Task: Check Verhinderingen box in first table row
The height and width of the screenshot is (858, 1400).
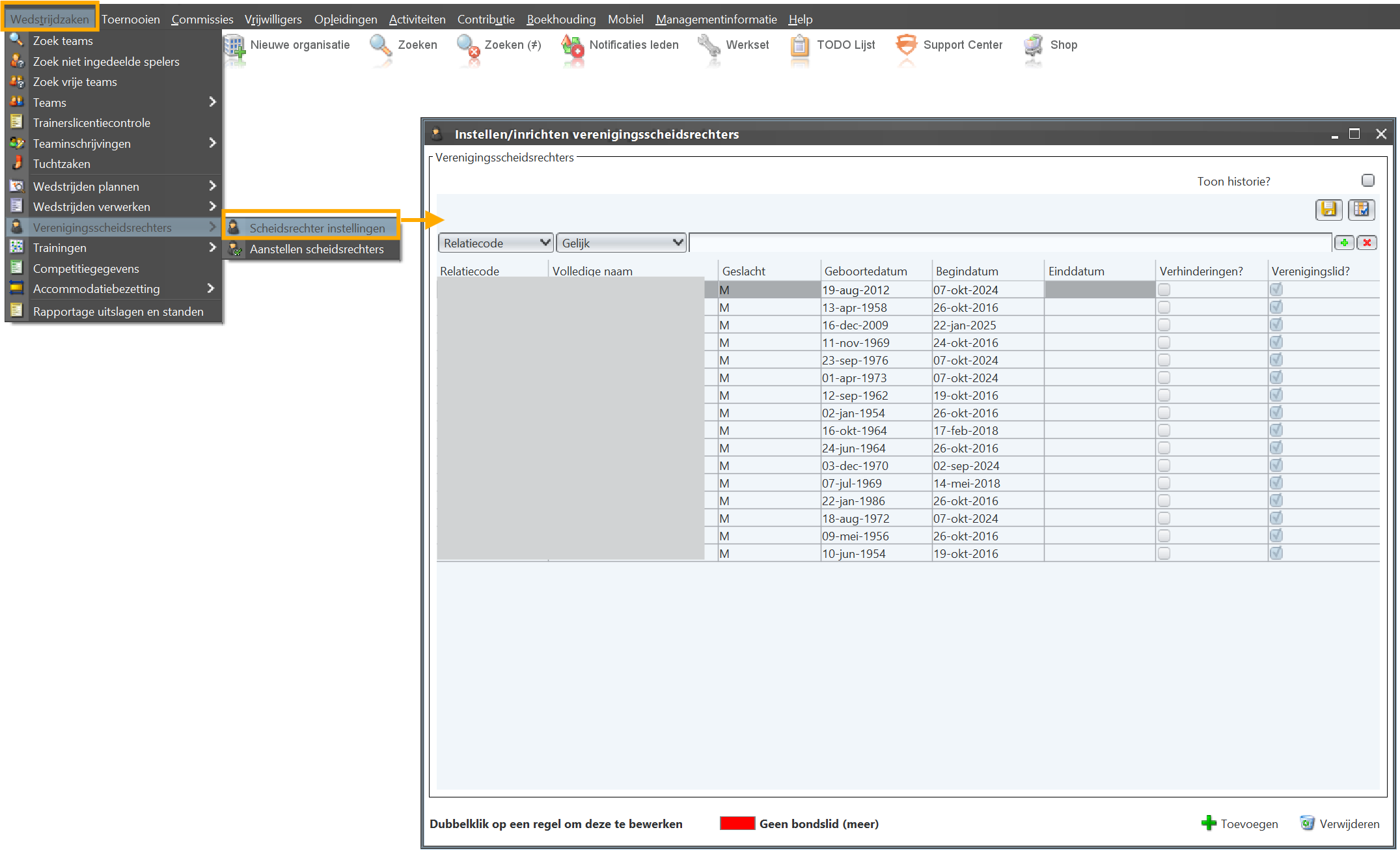Action: [x=1164, y=290]
